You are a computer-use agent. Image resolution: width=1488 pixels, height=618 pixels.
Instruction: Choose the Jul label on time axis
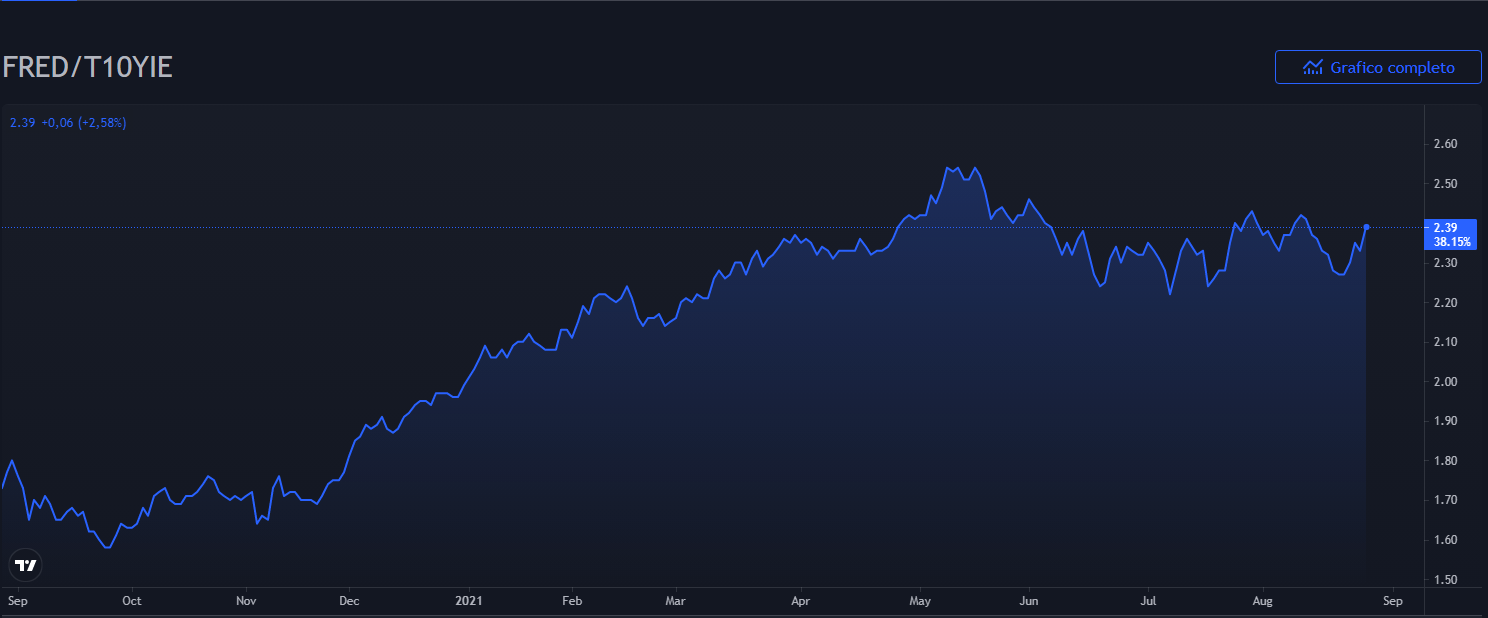coord(1148,601)
